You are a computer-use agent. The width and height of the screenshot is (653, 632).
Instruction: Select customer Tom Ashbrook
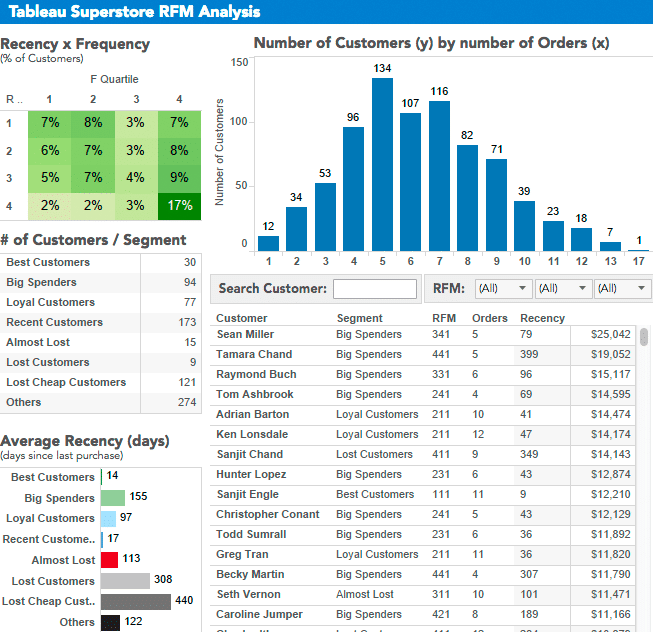[x=254, y=394]
